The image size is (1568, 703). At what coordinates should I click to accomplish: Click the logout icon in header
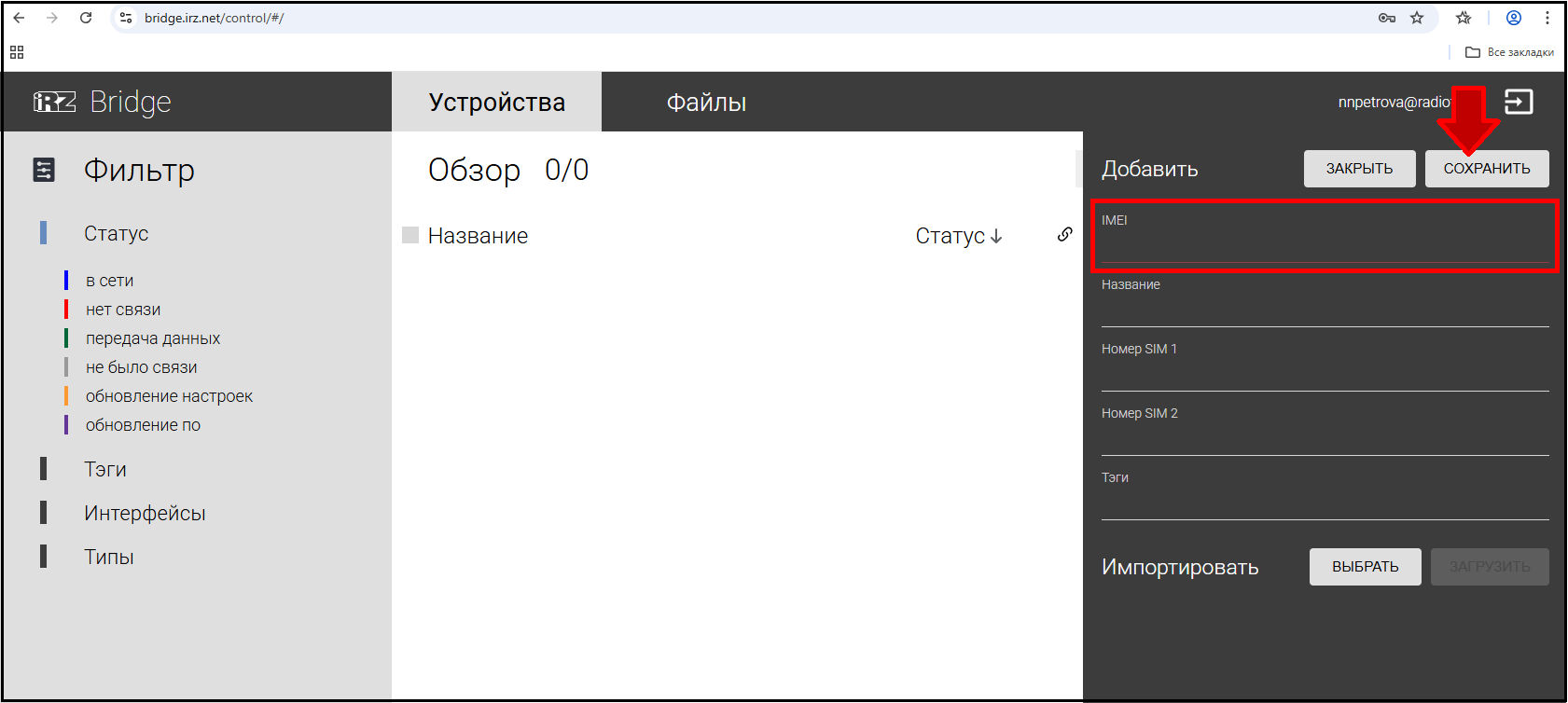coord(1518,102)
